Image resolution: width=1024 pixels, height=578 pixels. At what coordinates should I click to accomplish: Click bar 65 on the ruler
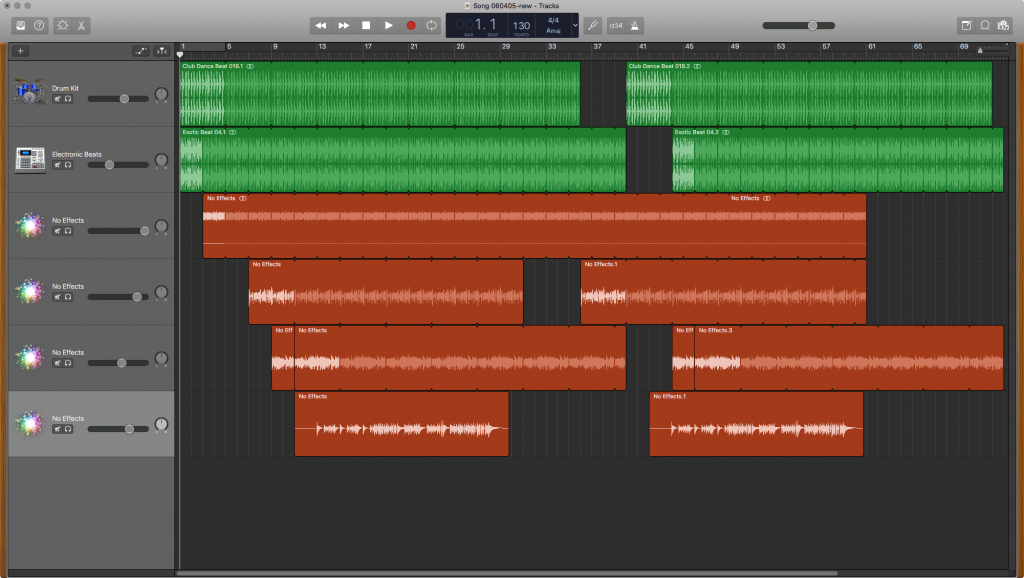pyautogui.click(x=918, y=47)
